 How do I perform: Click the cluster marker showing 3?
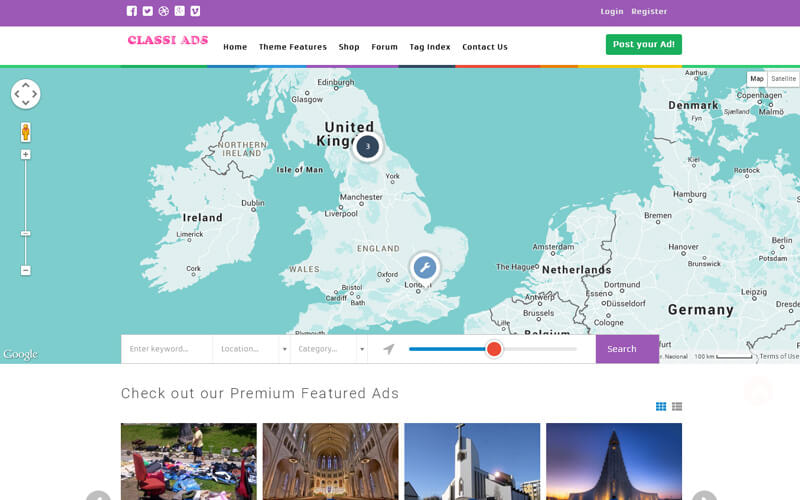coord(367,146)
